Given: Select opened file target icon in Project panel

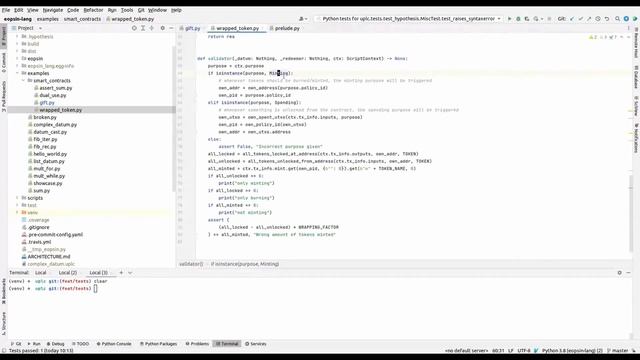Looking at the screenshot, I should tap(134, 28).
